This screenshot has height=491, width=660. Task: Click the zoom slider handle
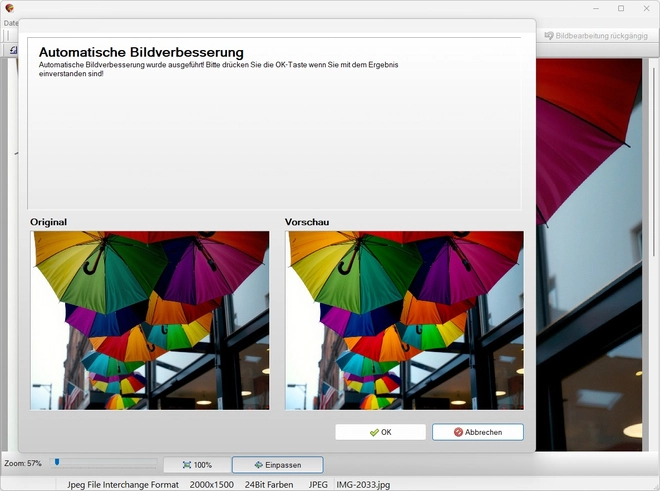click(57, 462)
